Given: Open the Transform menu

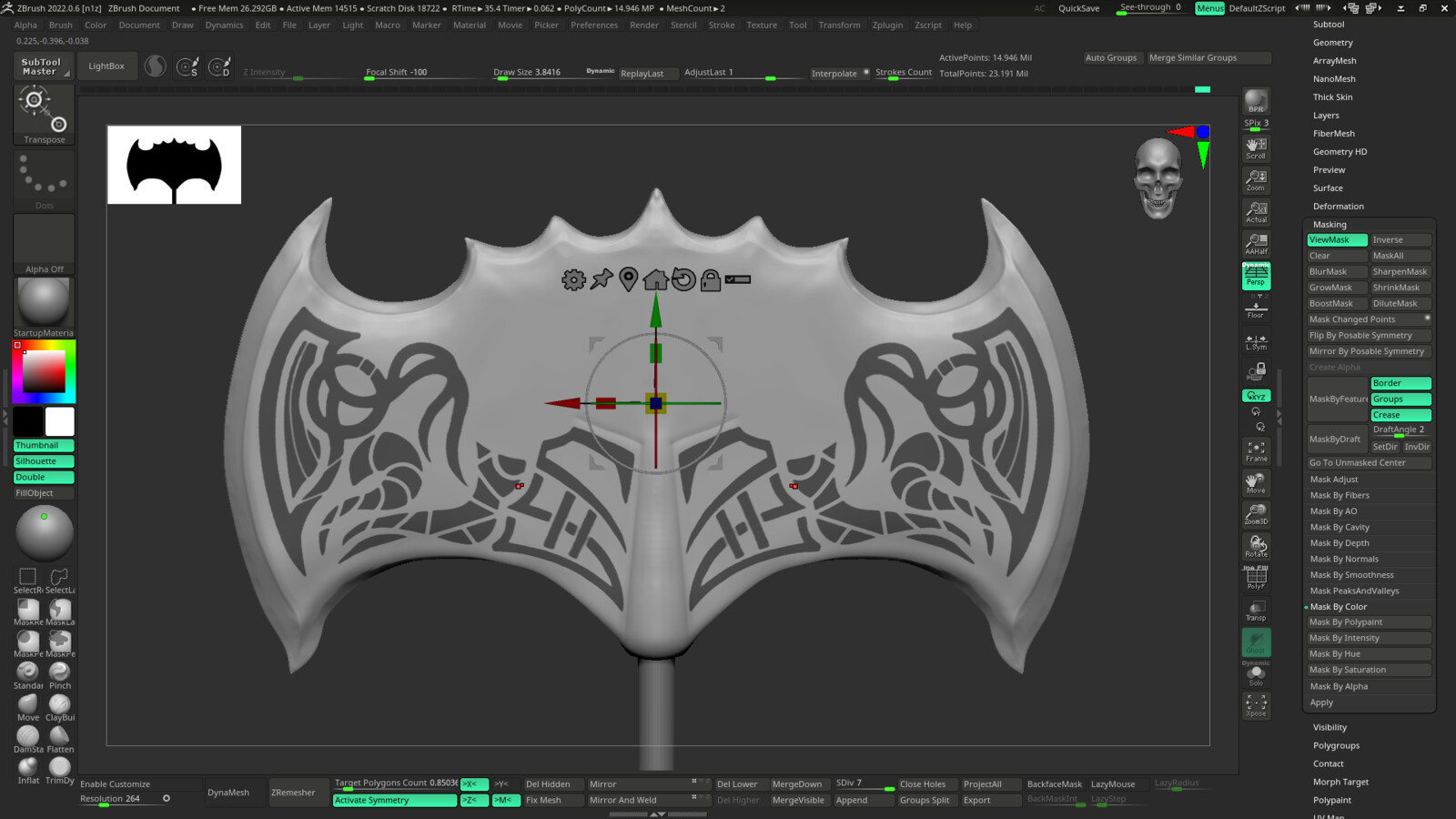Looking at the screenshot, I should coord(839,25).
